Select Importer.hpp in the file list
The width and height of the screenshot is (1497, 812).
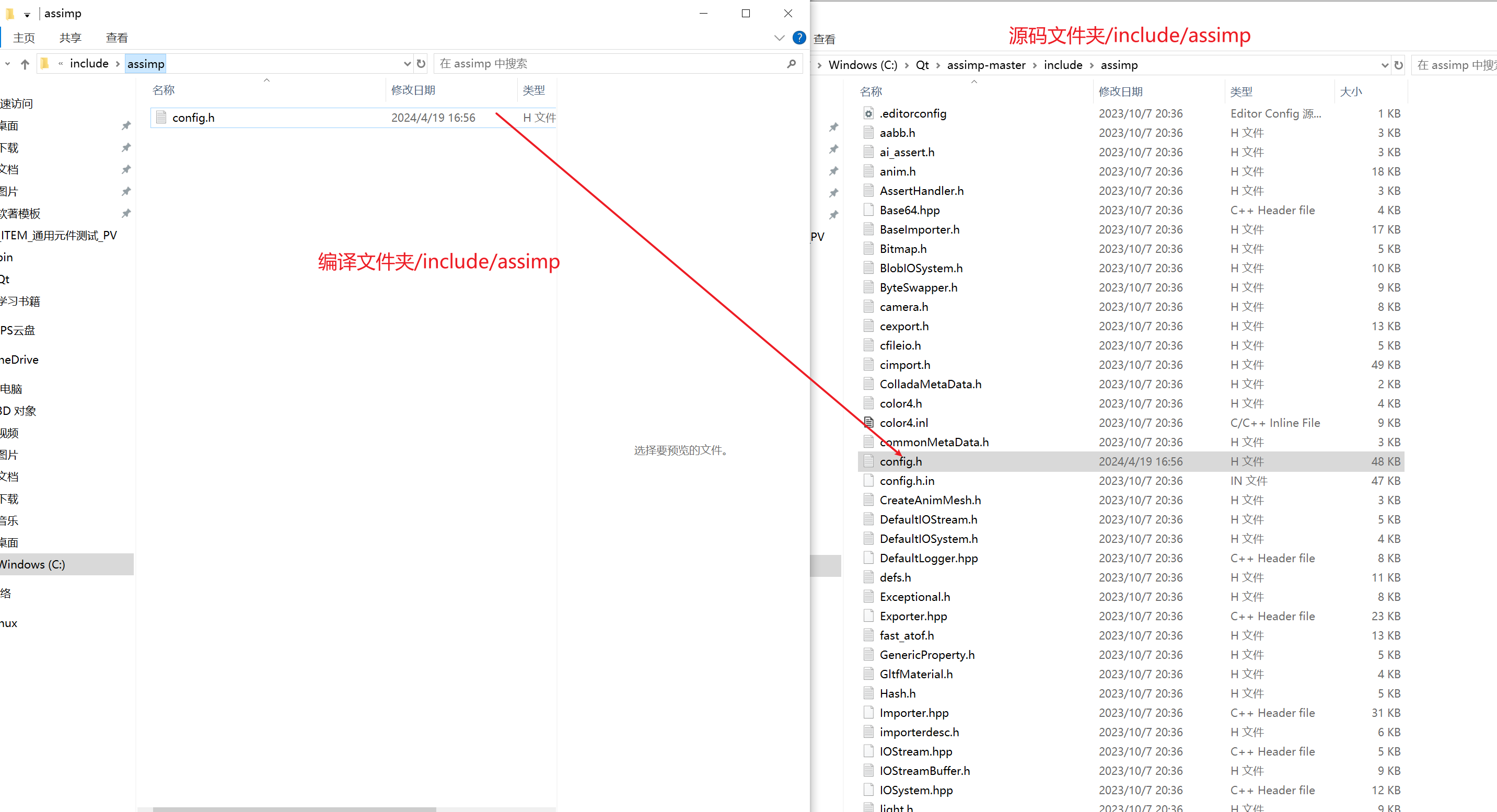(x=1131, y=713)
